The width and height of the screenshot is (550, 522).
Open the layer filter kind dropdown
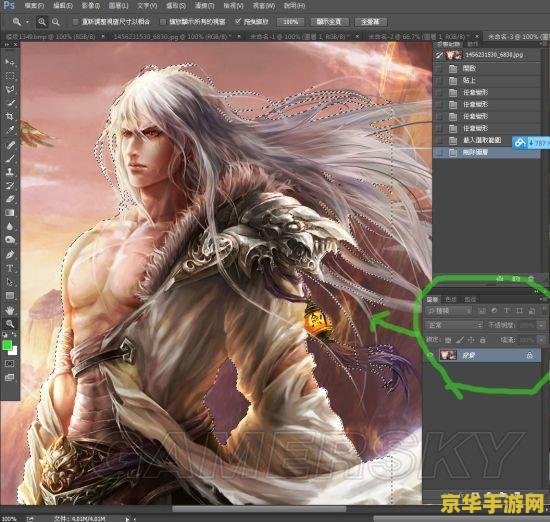(449, 311)
